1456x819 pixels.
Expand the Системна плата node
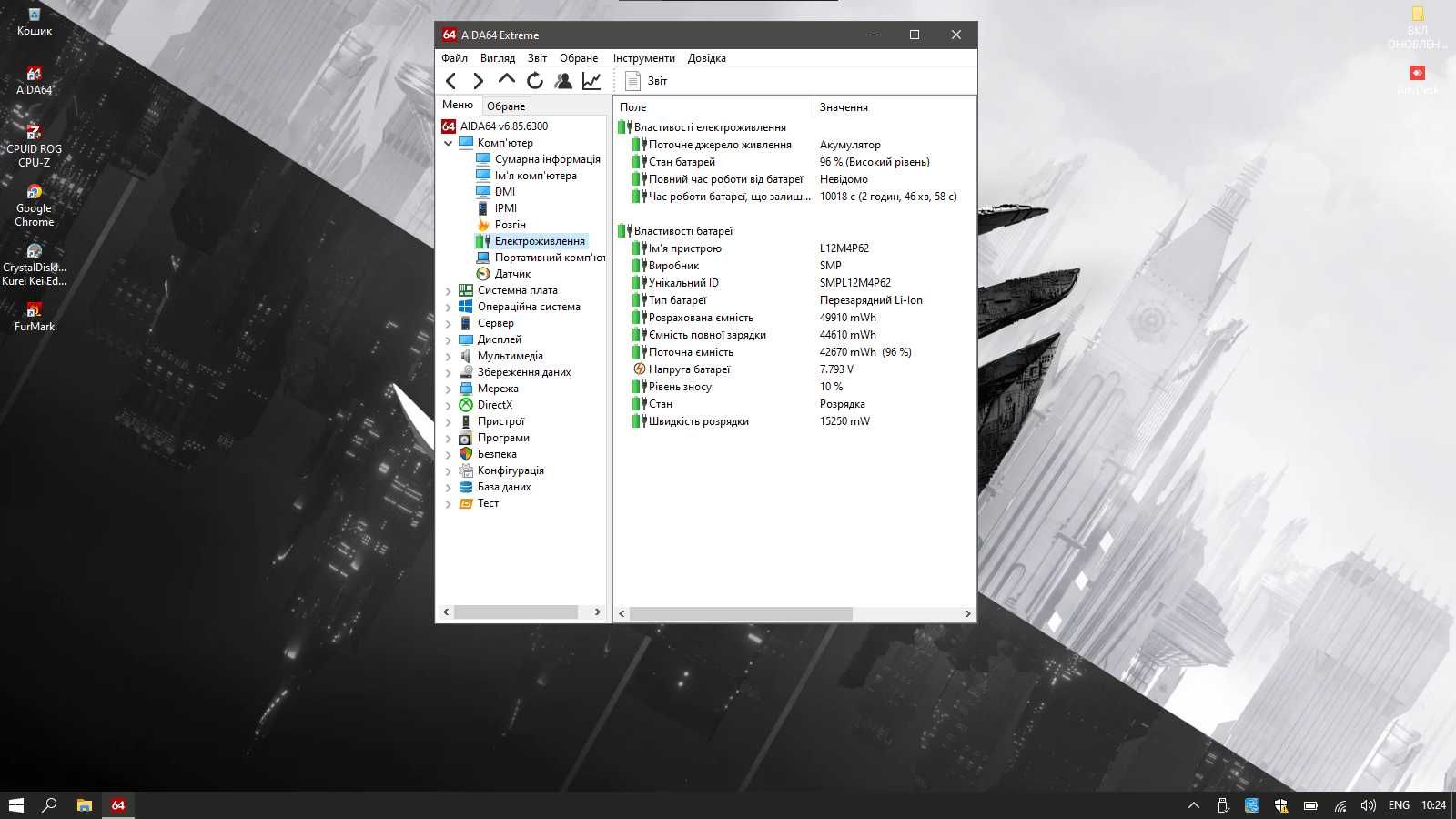pyautogui.click(x=448, y=291)
